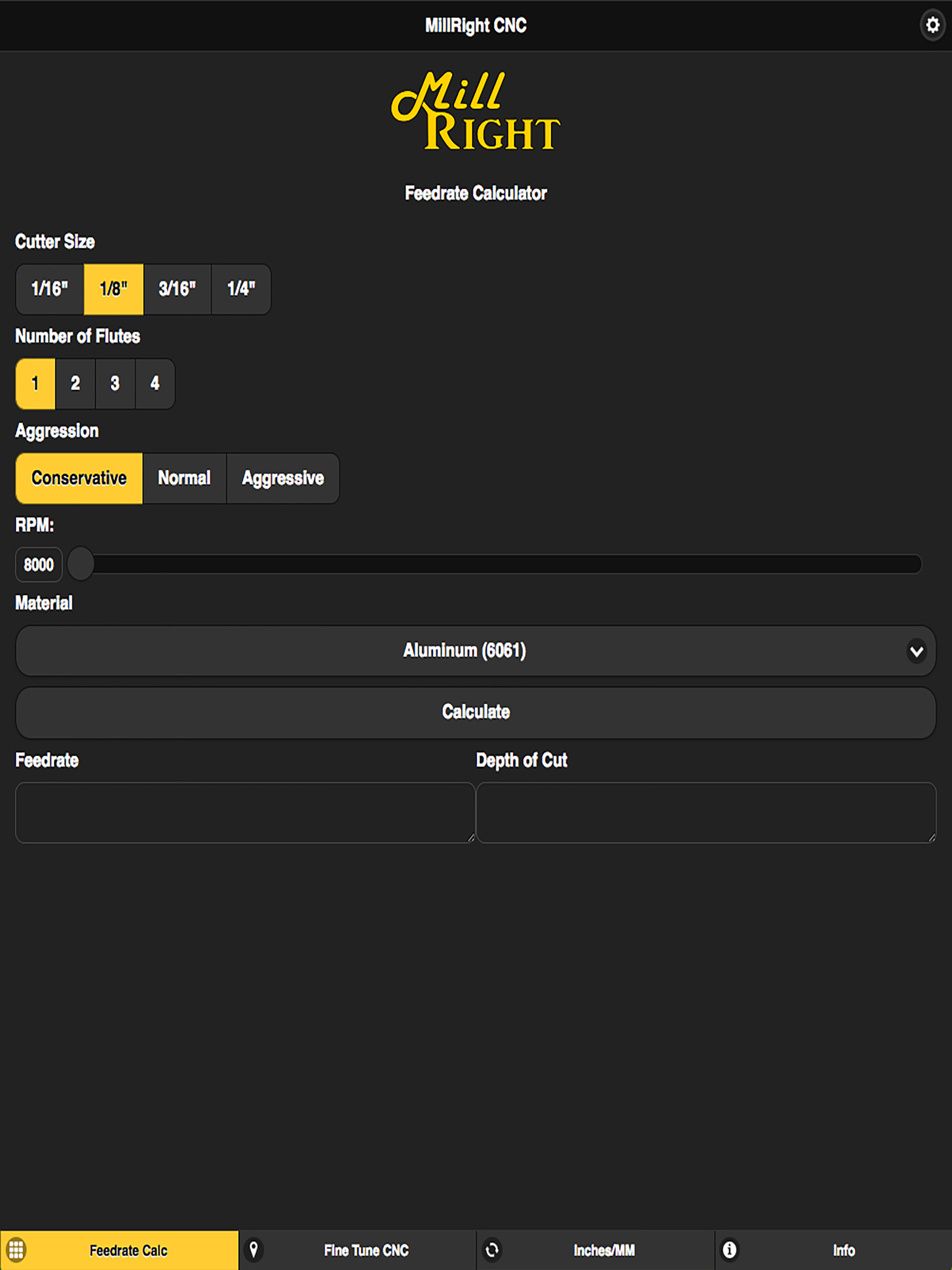Tap the grid icon beside Feedrate Calc
The height and width of the screenshot is (1270, 952).
tap(16, 1250)
